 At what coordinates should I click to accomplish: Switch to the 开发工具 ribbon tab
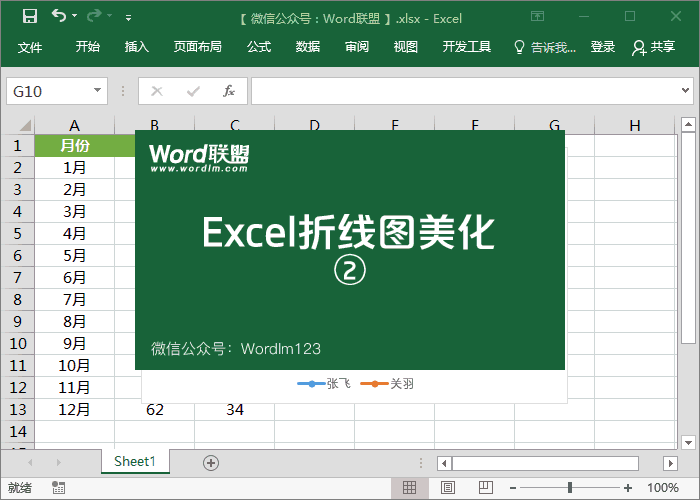pyautogui.click(x=467, y=46)
